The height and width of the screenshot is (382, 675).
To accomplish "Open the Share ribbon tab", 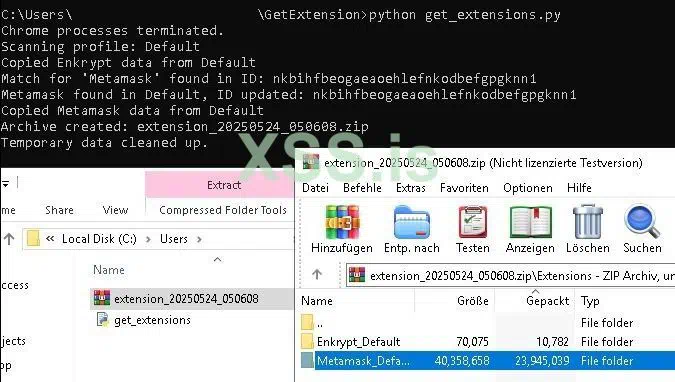I will tap(59, 210).
